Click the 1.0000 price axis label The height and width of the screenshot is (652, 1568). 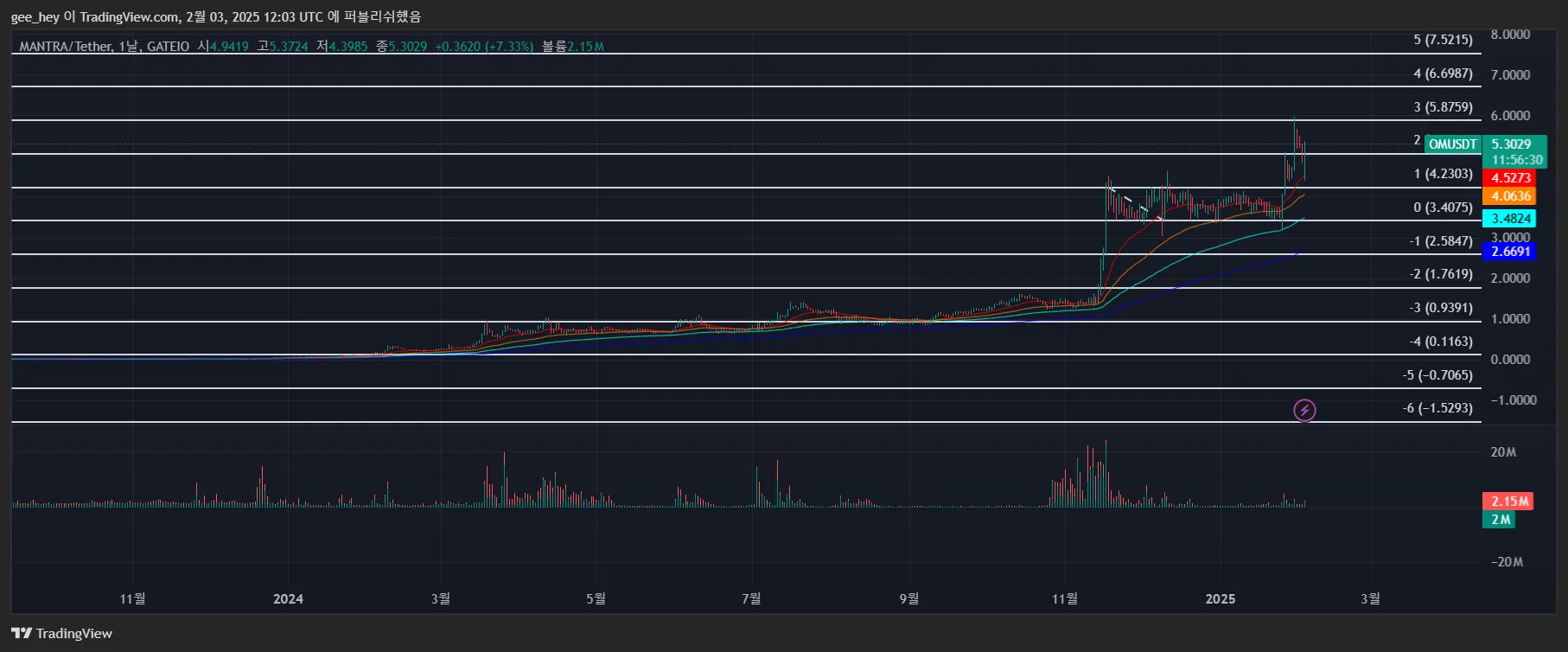pyautogui.click(x=1510, y=319)
